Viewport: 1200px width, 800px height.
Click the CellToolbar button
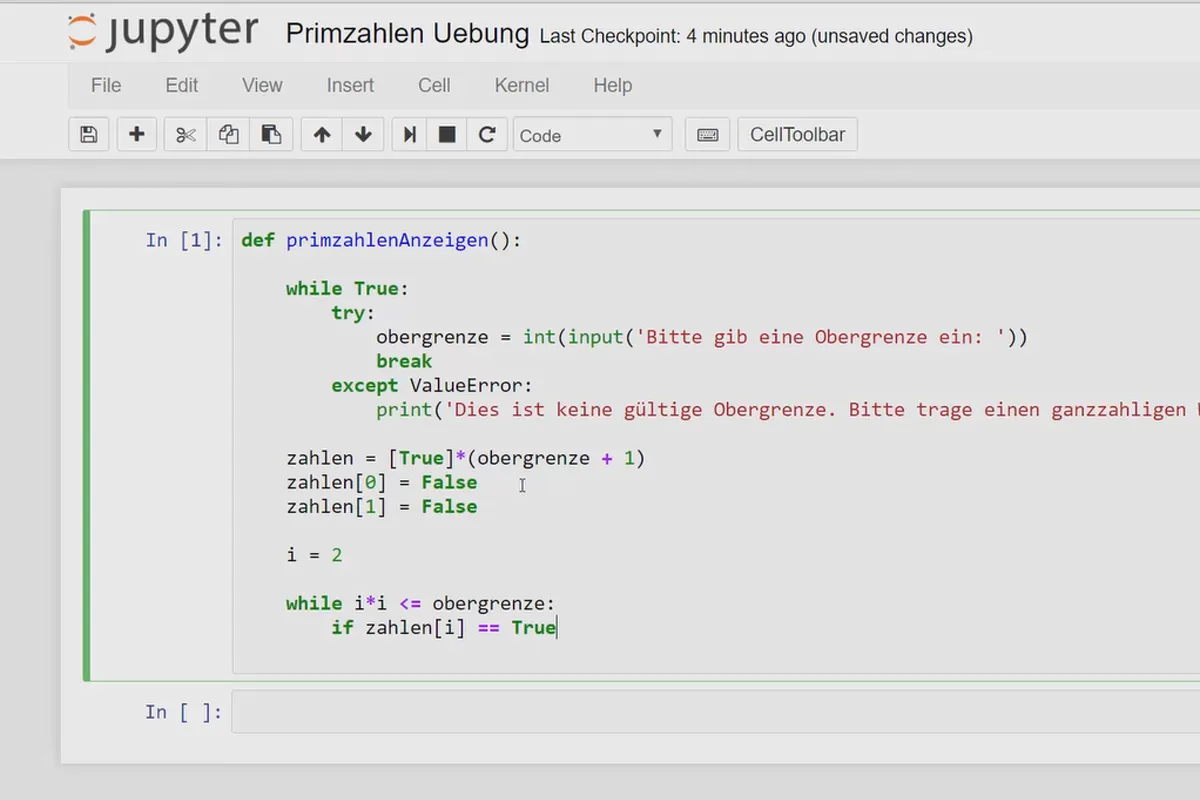797,135
